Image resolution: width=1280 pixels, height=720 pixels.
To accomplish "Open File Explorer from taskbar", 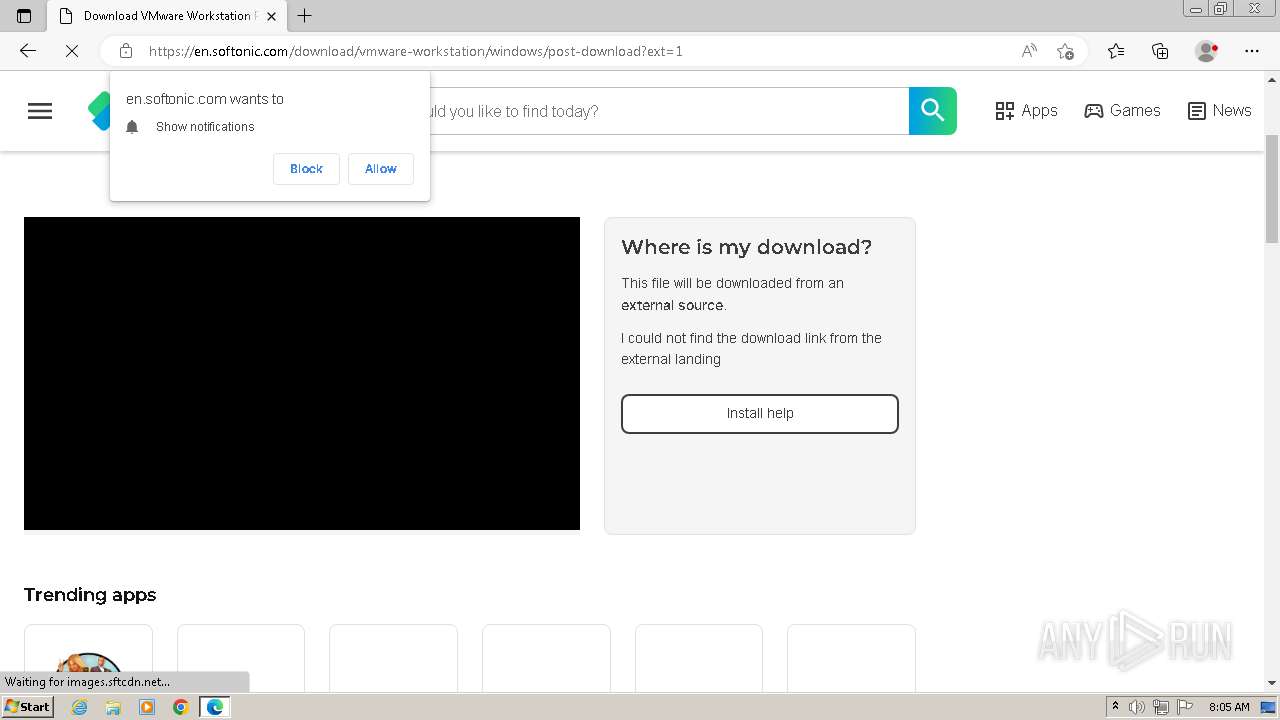I will tap(113, 707).
